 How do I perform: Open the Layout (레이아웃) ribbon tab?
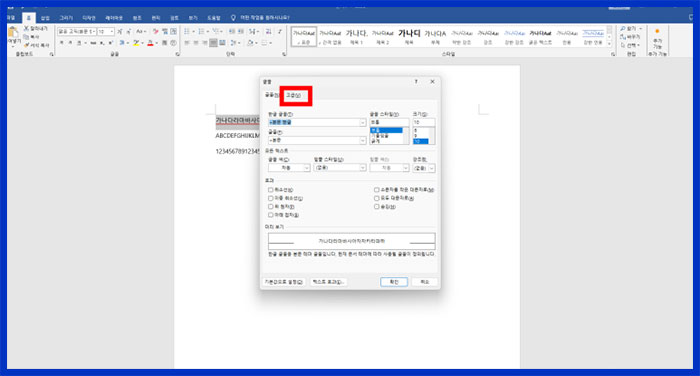(114, 18)
